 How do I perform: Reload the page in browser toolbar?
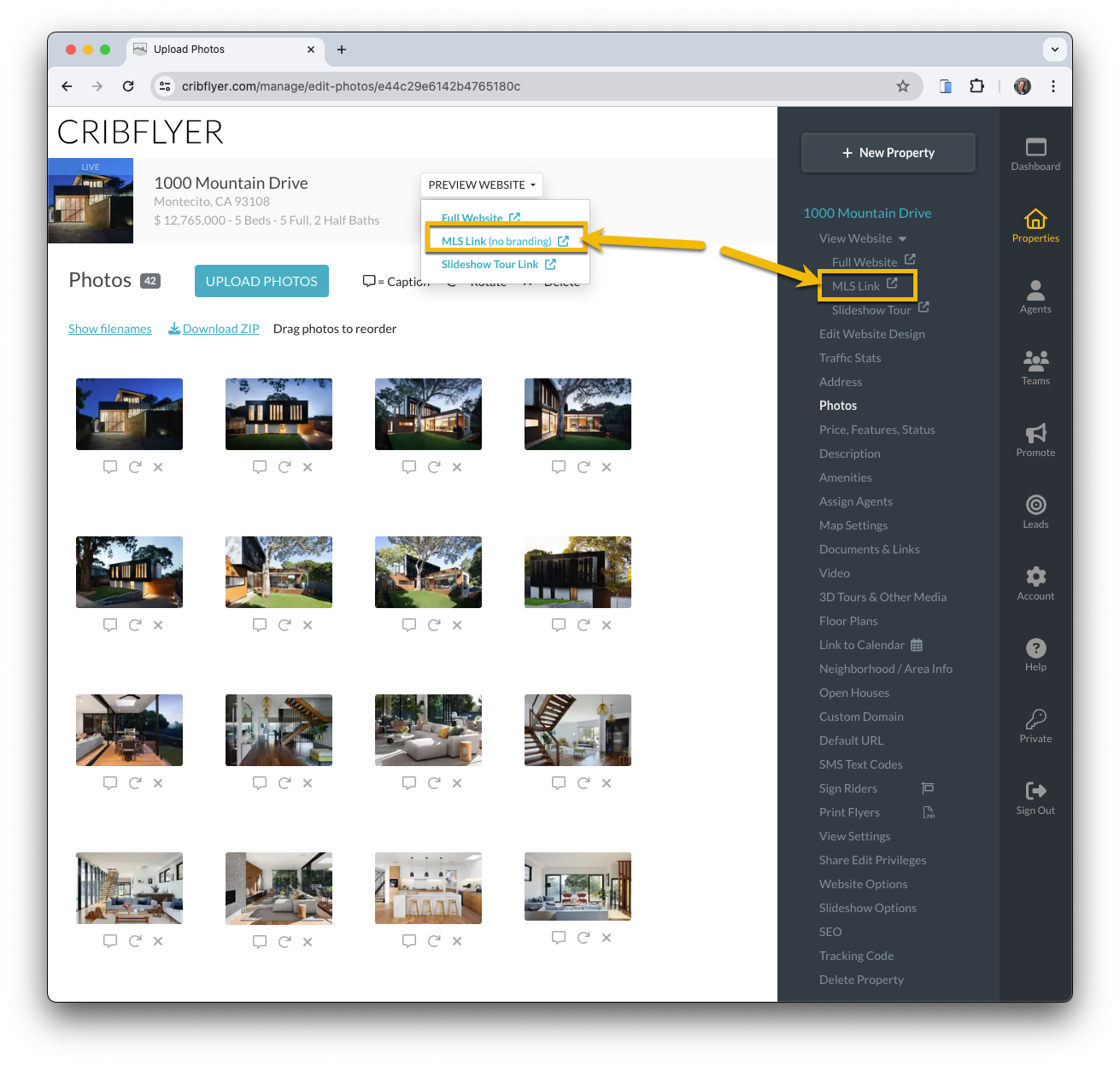pyautogui.click(x=128, y=86)
